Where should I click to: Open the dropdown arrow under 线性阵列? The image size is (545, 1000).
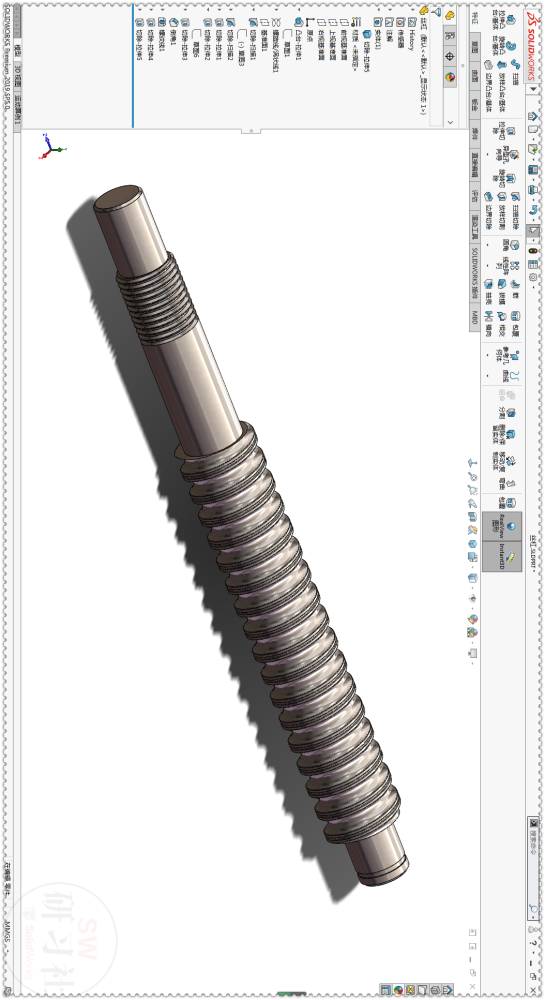488,266
